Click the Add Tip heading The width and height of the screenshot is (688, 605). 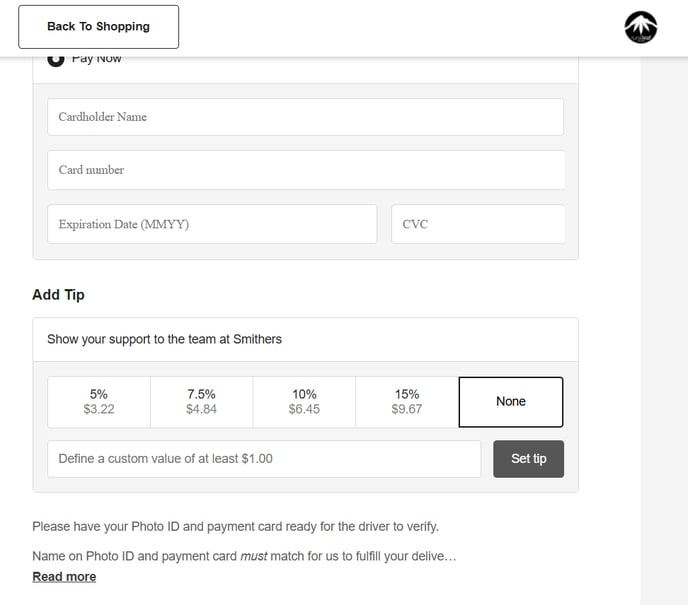point(58,295)
